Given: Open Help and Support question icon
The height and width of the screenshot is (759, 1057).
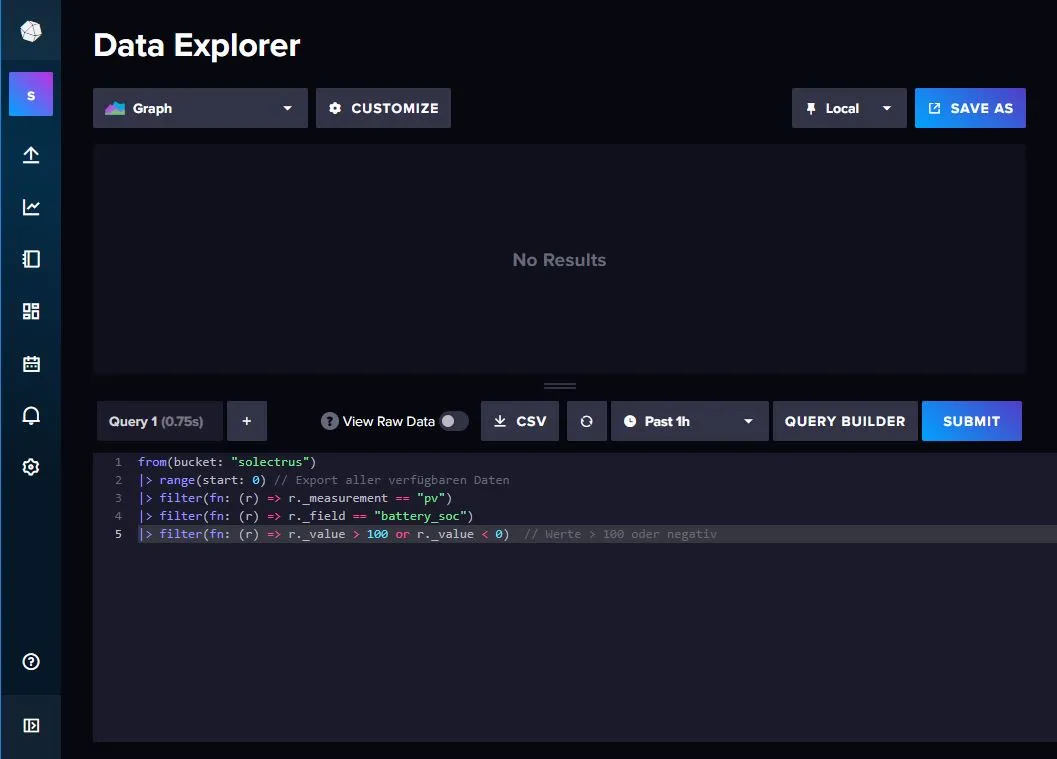Looking at the screenshot, I should pos(31,661).
